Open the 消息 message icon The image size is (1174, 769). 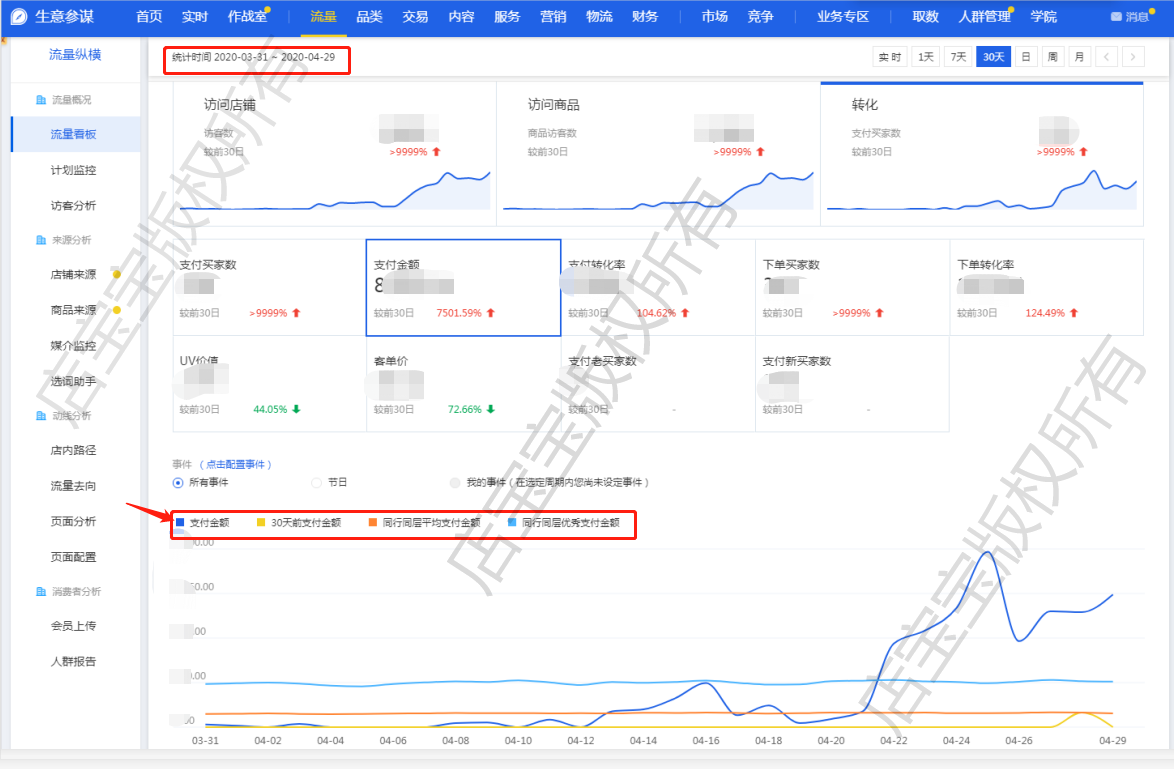pyautogui.click(x=1116, y=17)
